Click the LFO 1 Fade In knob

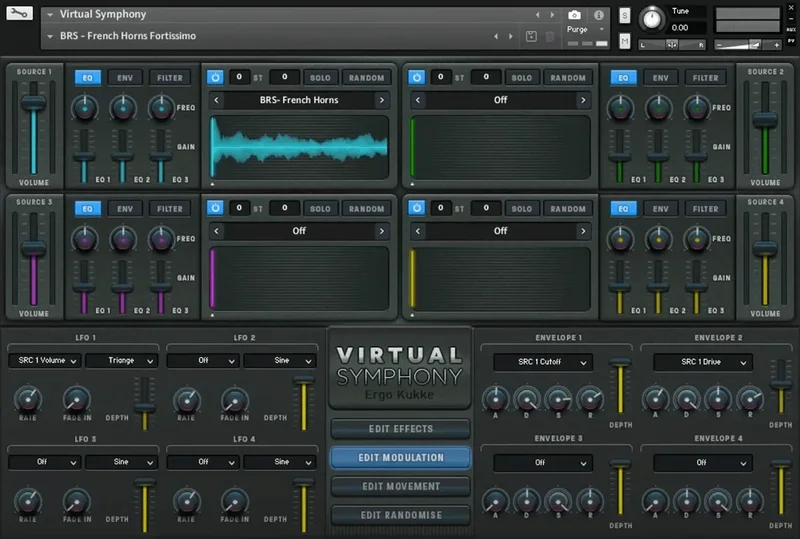(77, 399)
